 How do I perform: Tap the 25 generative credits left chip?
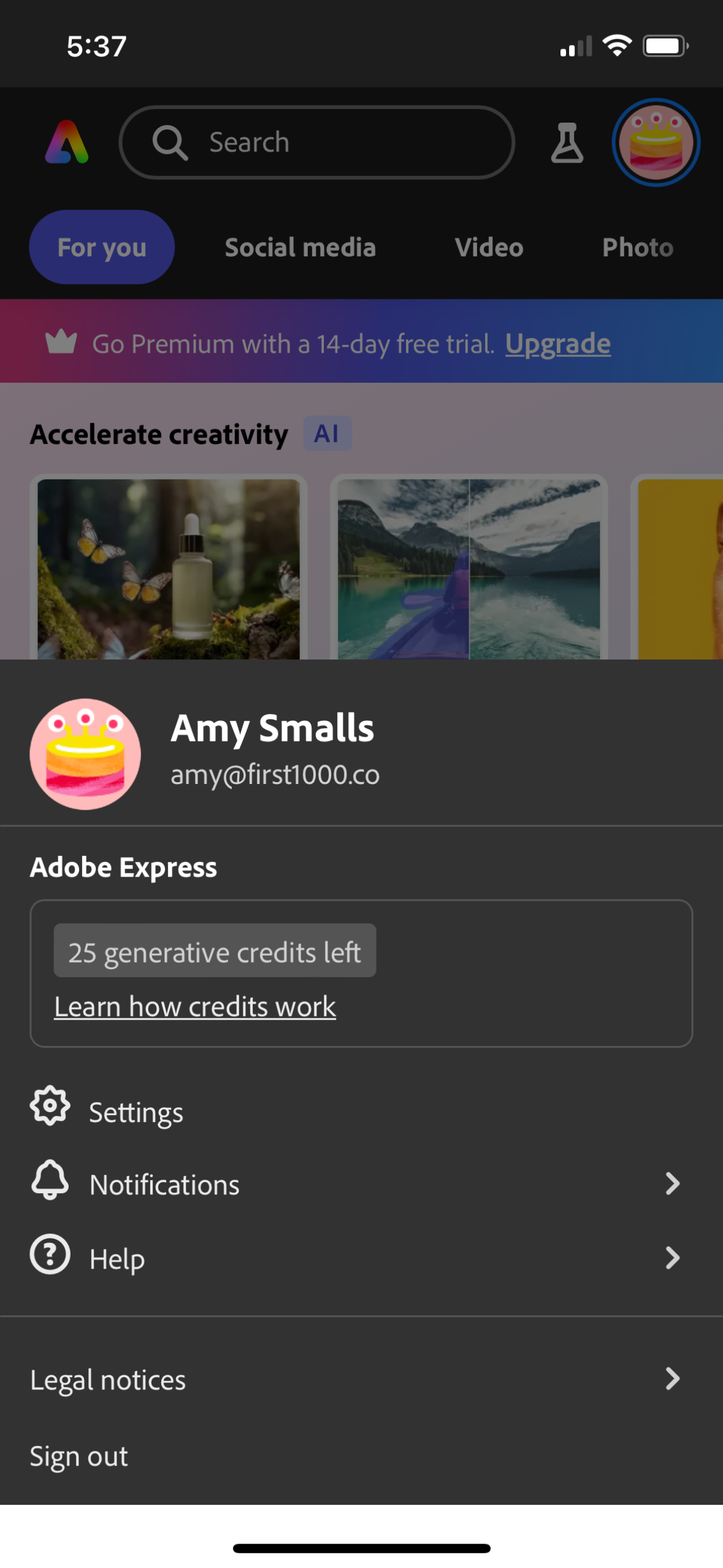point(214,951)
